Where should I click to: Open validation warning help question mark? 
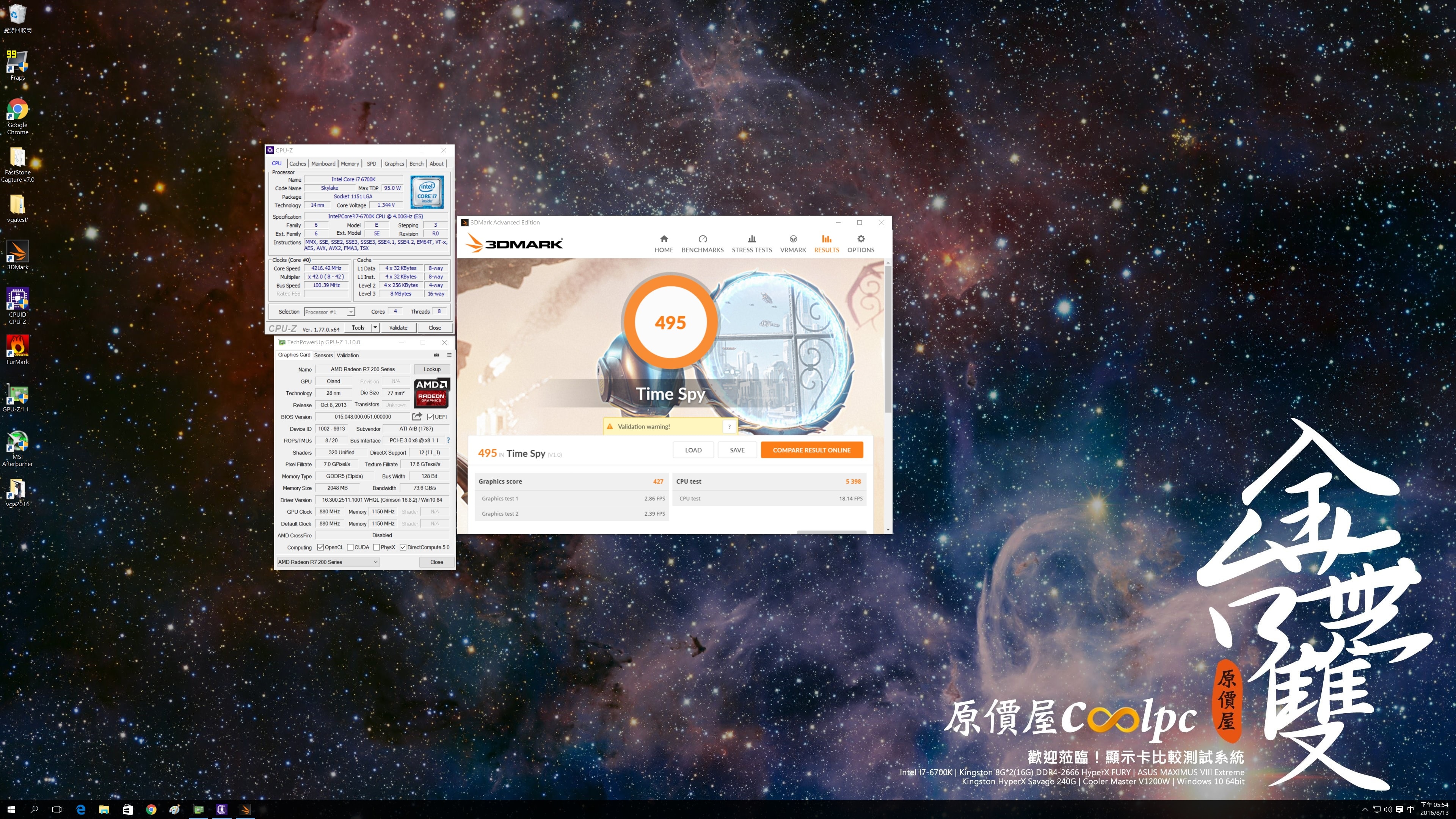click(x=729, y=427)
